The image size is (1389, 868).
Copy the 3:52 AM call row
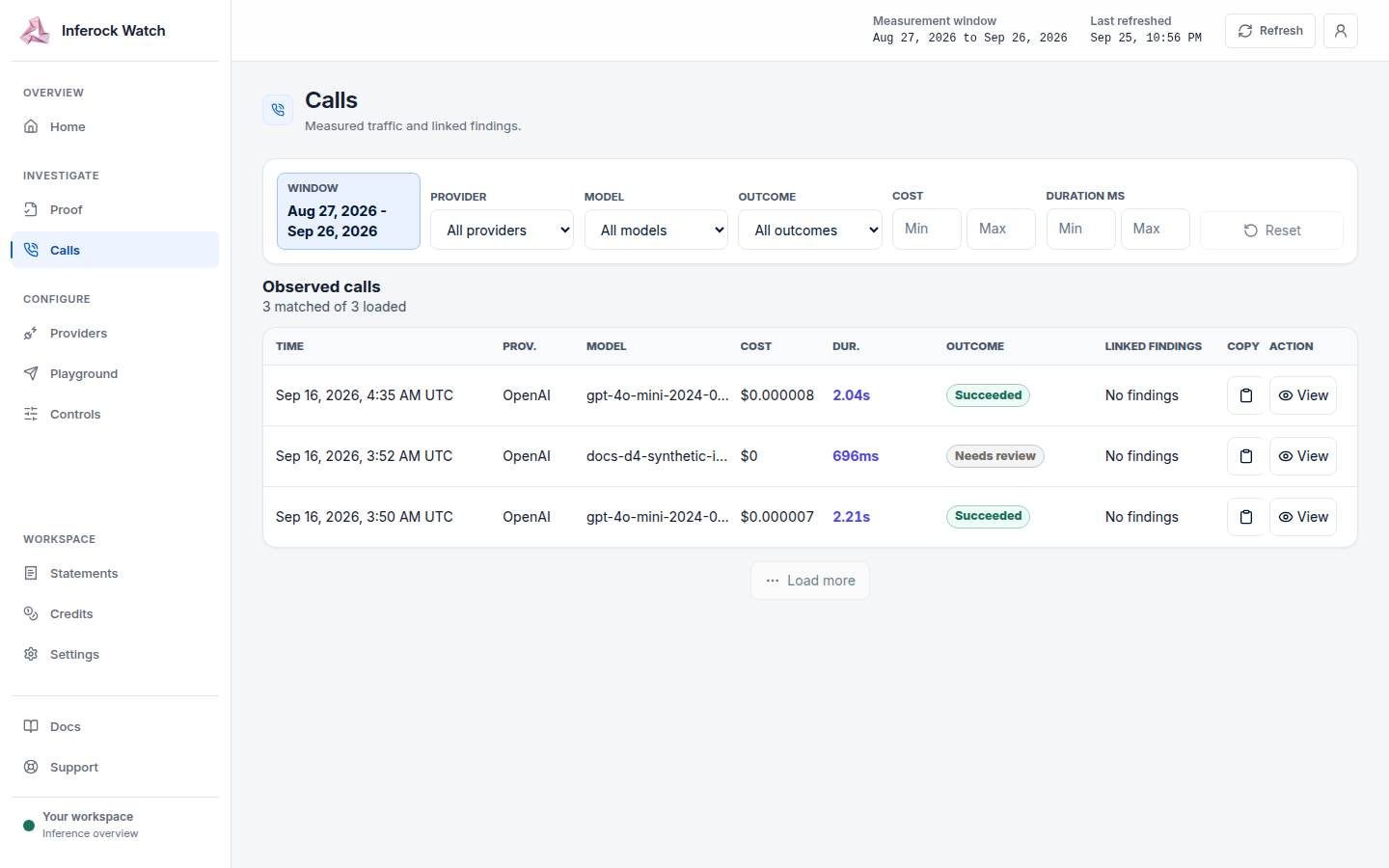tap(1246, 456)
